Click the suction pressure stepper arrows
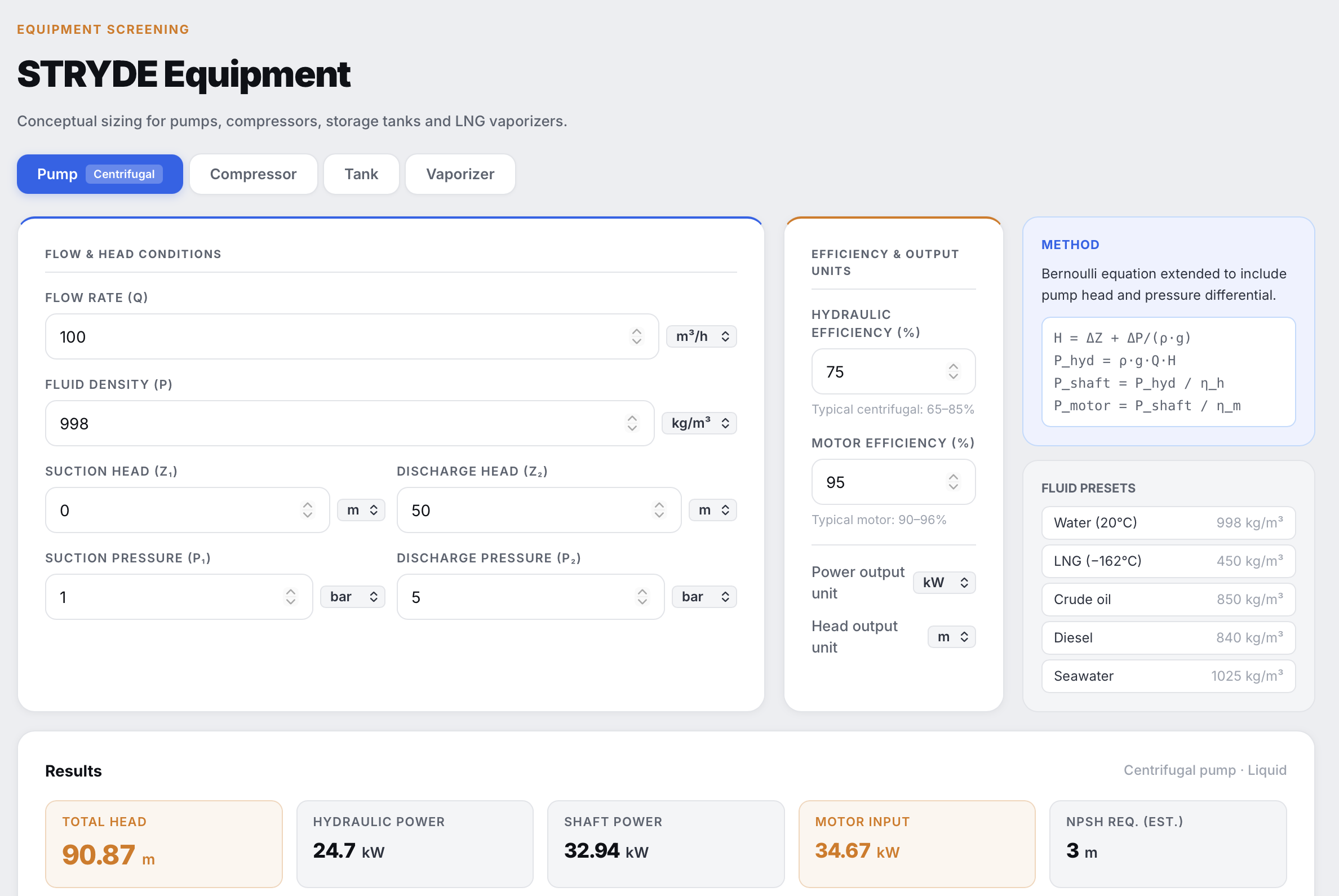The image size is (1339, 896). 291,597
